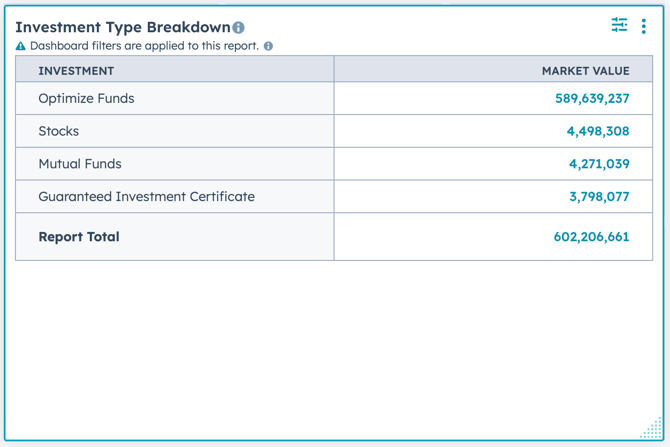Click the warning triangle filter icon
Viewport: 670px width, 447px height.
point(21,46)
